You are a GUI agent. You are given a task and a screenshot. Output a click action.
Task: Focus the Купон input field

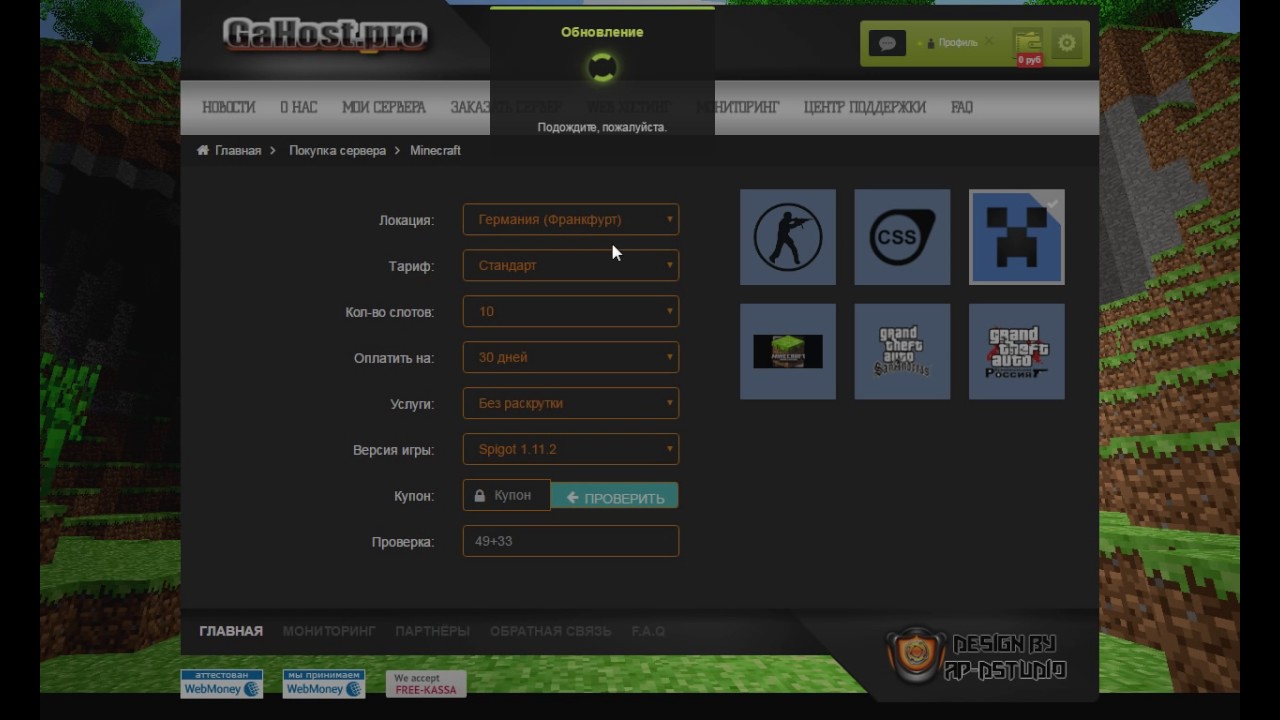point(507,496)
